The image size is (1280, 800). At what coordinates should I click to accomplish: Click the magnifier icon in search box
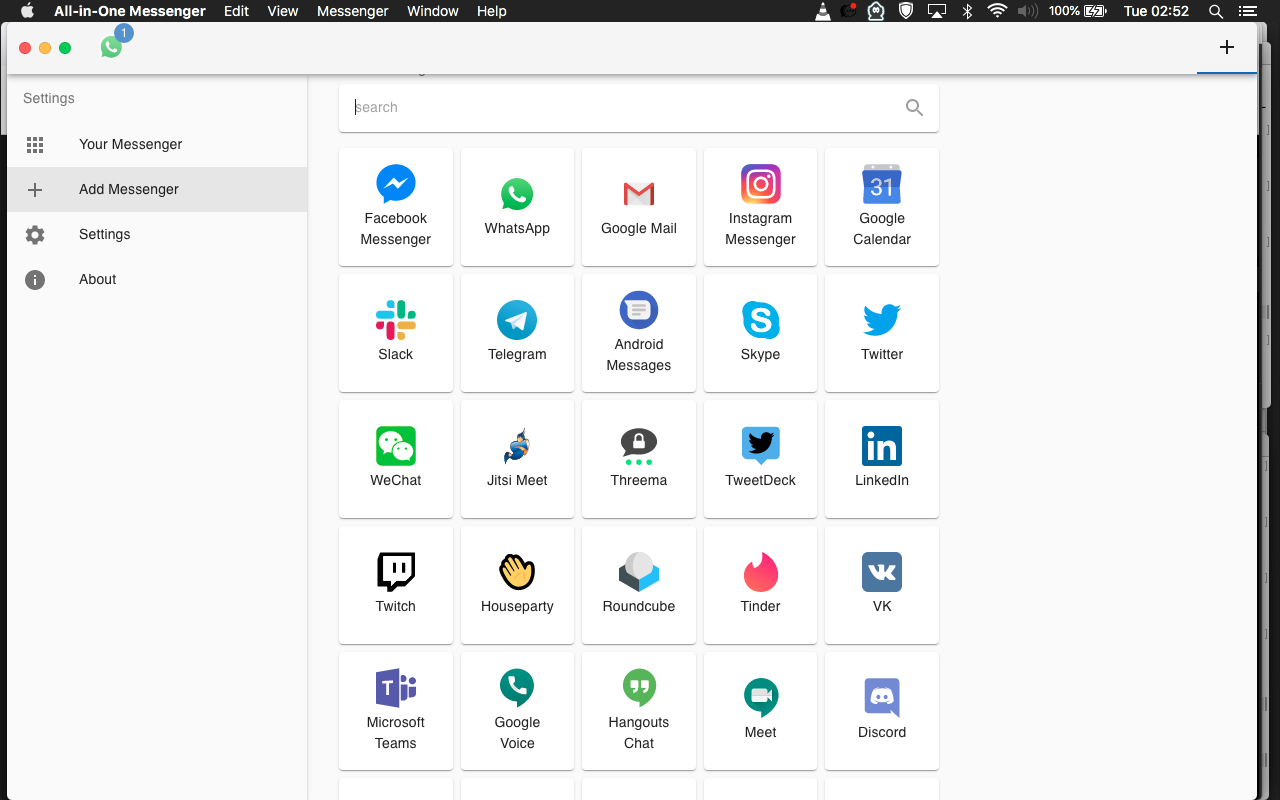coord(914,107)
